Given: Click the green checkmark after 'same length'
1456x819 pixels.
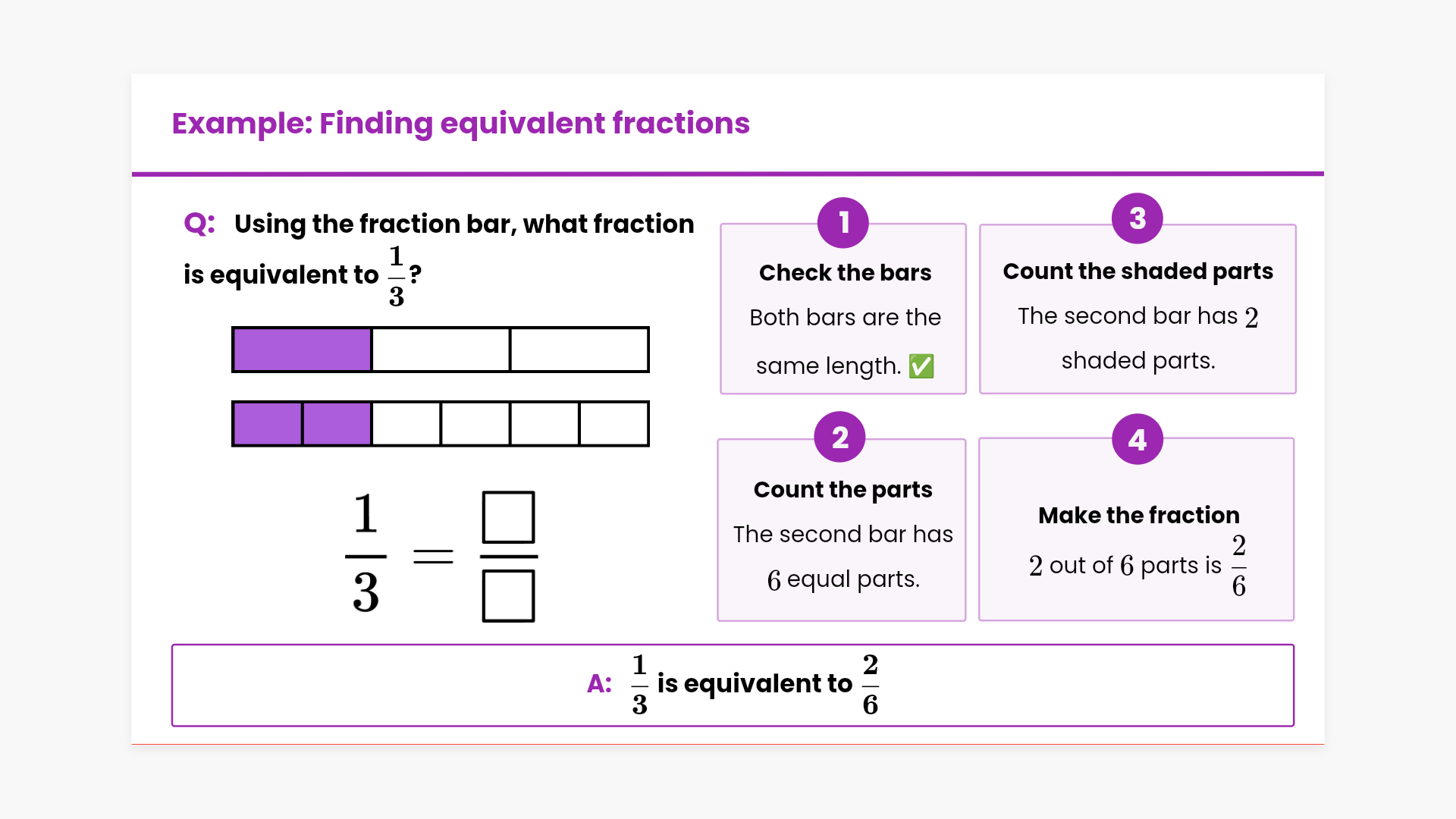Looking at the screenshot, I should 921,366.
